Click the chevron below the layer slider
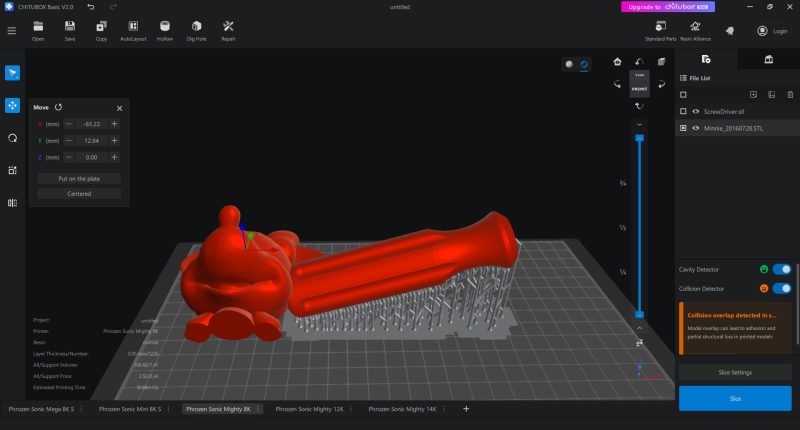This screenshot has height=430, width=800. click(639, 328)
